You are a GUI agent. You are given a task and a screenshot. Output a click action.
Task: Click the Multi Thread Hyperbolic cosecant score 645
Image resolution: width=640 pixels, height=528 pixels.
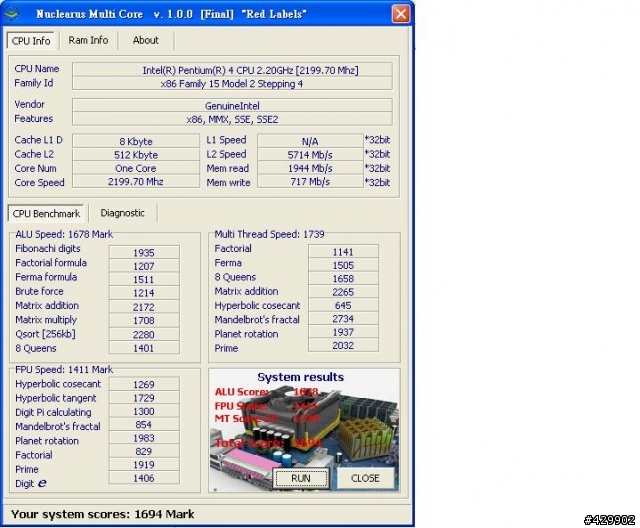click(x=343, y=305)
